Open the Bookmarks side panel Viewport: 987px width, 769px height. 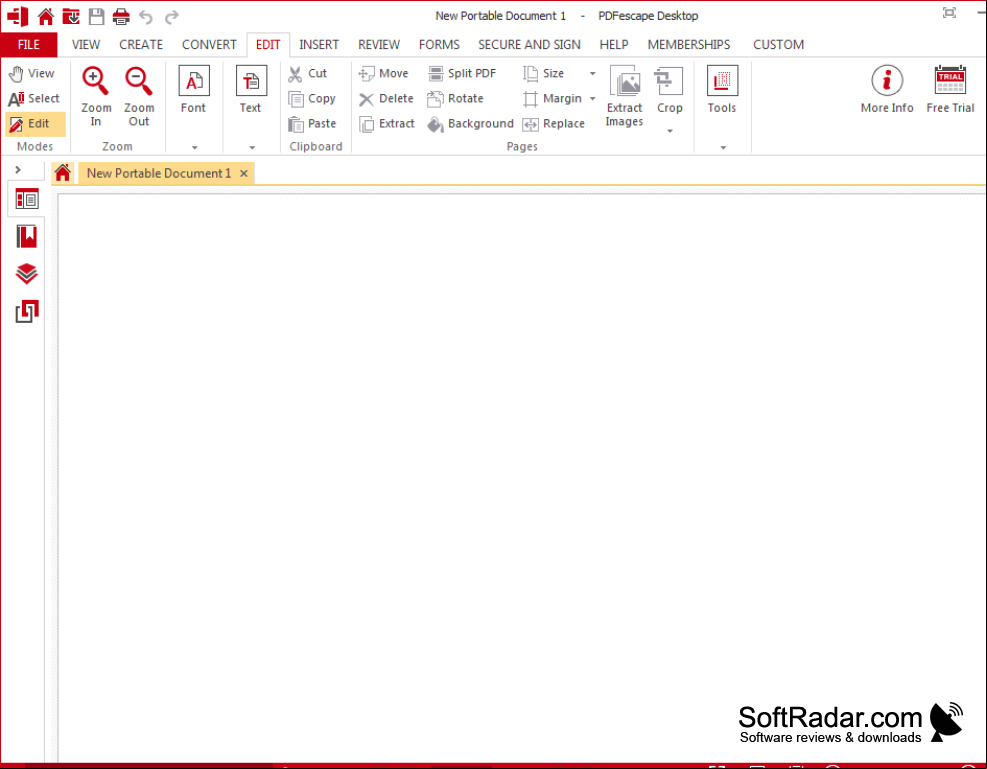26,237
